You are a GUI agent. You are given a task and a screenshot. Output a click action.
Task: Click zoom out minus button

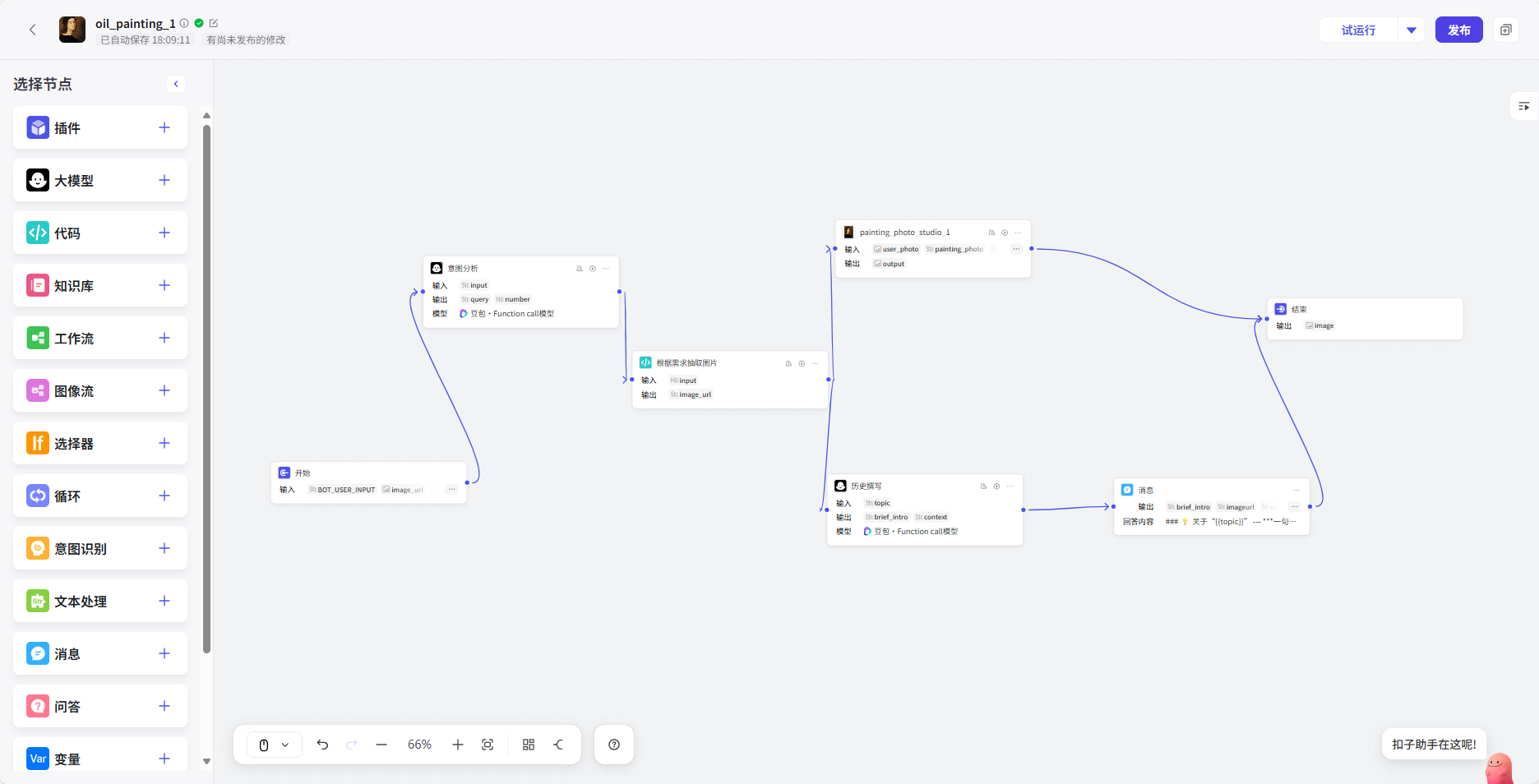click(x=381, y=745)
